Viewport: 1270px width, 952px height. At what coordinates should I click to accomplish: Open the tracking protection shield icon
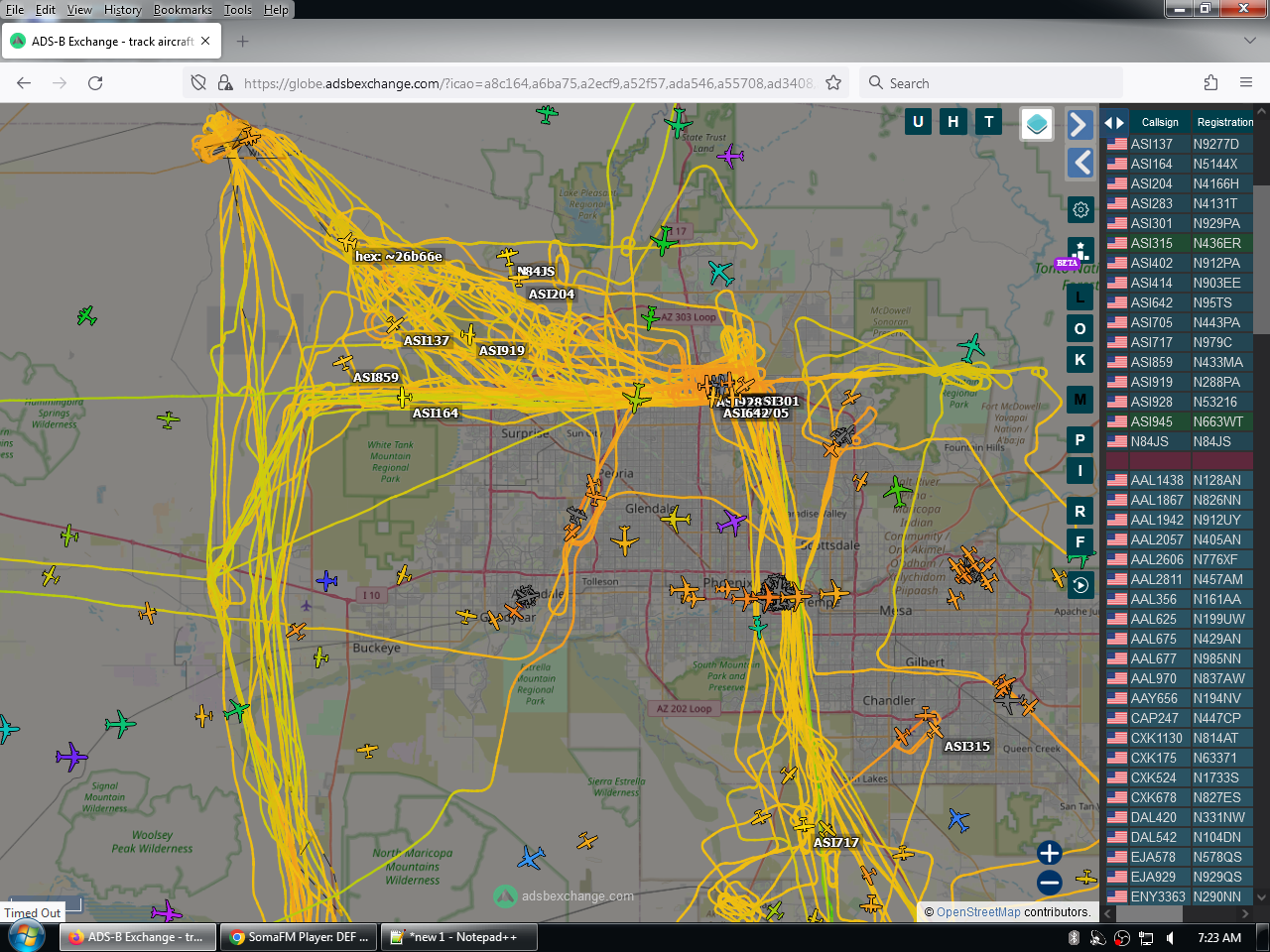point(198,83)
